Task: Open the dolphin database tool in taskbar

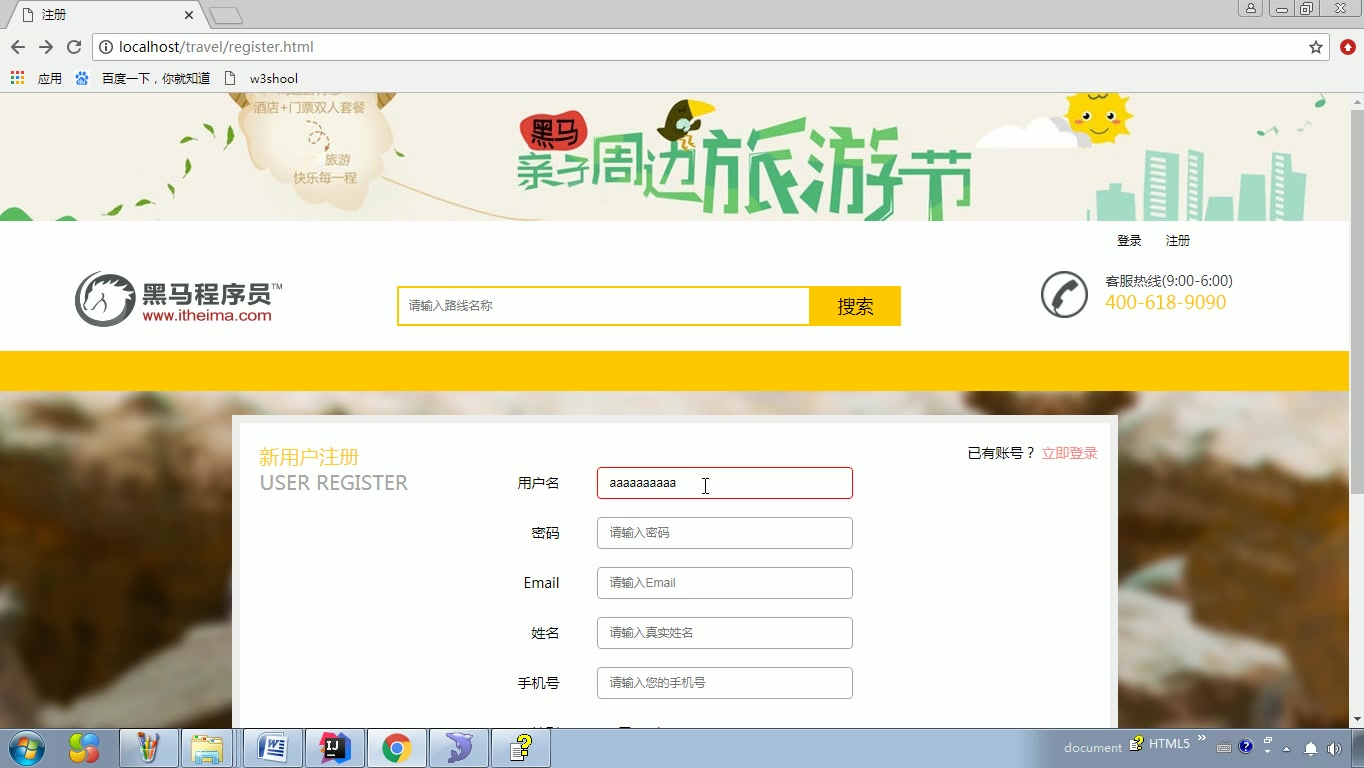Action: point(458,748)
